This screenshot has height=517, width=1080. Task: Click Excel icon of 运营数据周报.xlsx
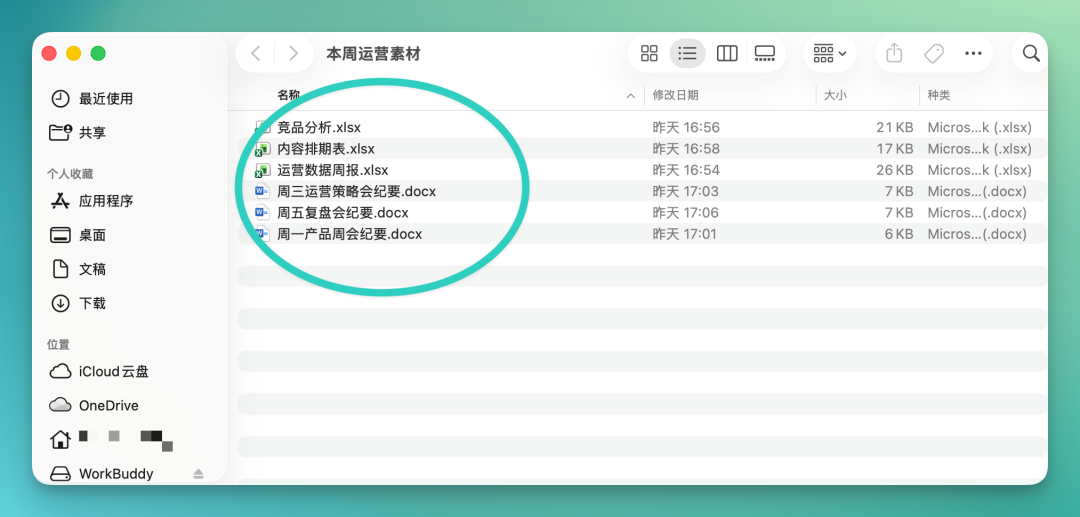click(x=262, y=170)
